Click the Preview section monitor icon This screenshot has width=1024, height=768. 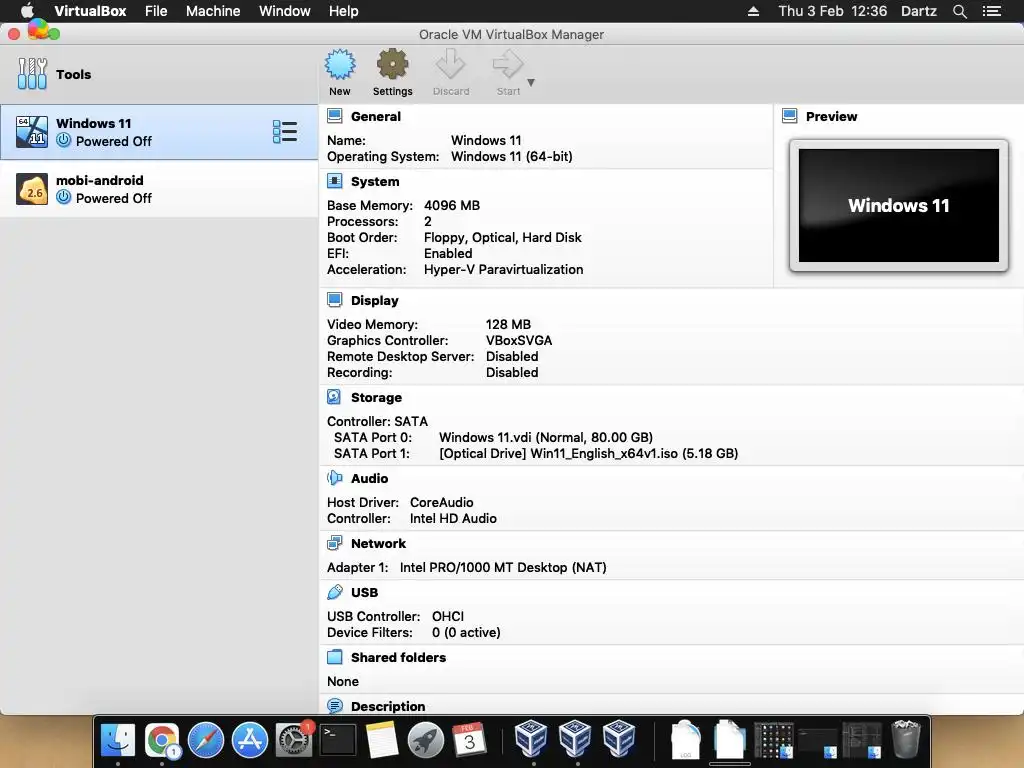[790, 116]
